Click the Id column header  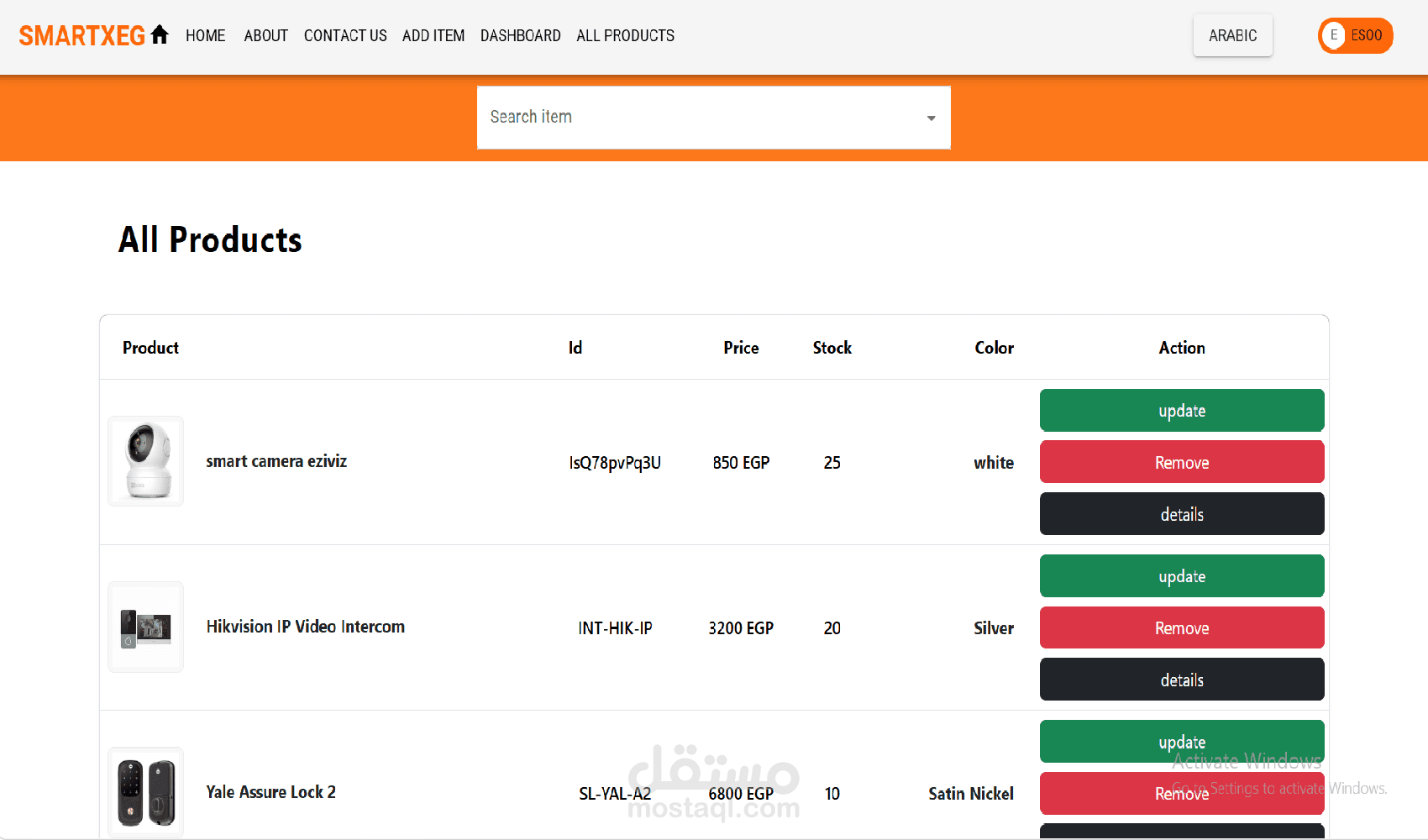click(575, 348)
